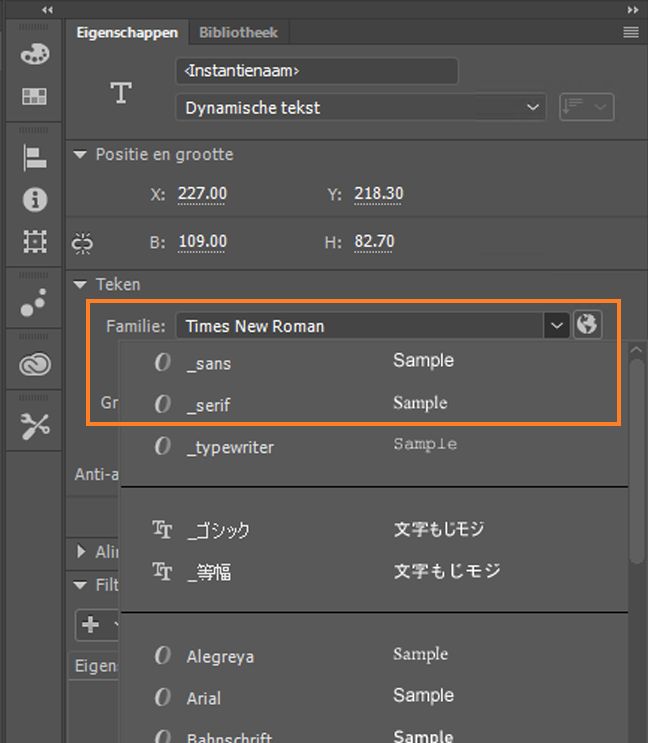This screenshot has height=743, width=648.
Task: Click the B width value 109.00
Action: [x=202, y=241]
